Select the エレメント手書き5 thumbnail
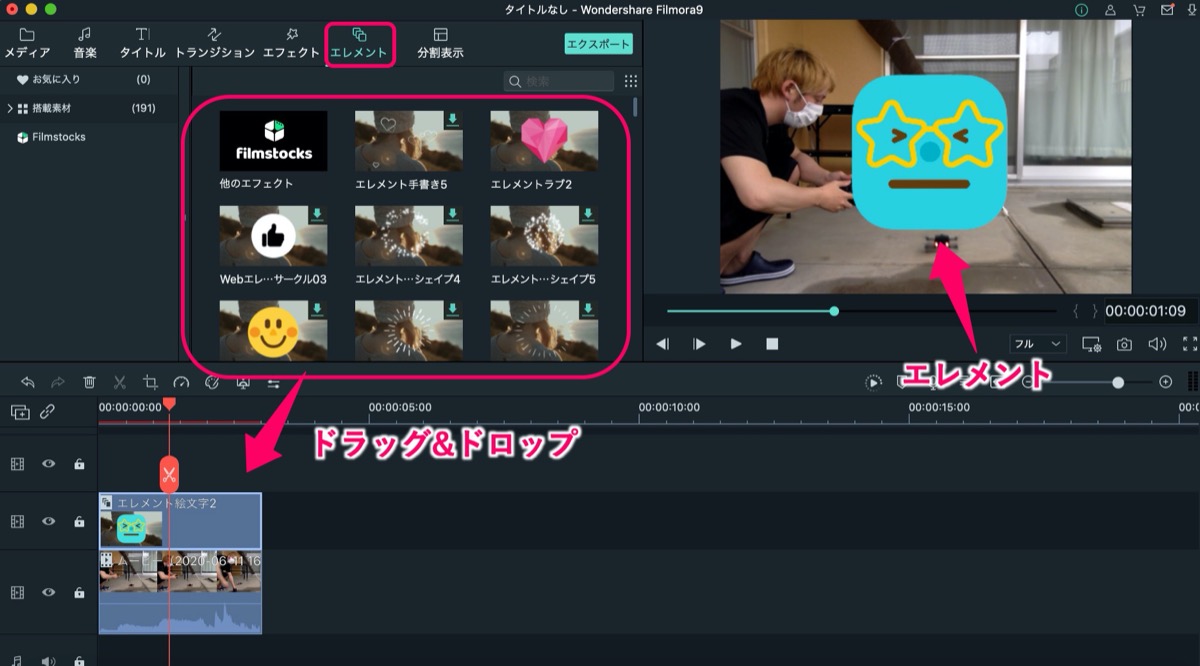Screen dimensions: 1200x666 tap(409, 141)
